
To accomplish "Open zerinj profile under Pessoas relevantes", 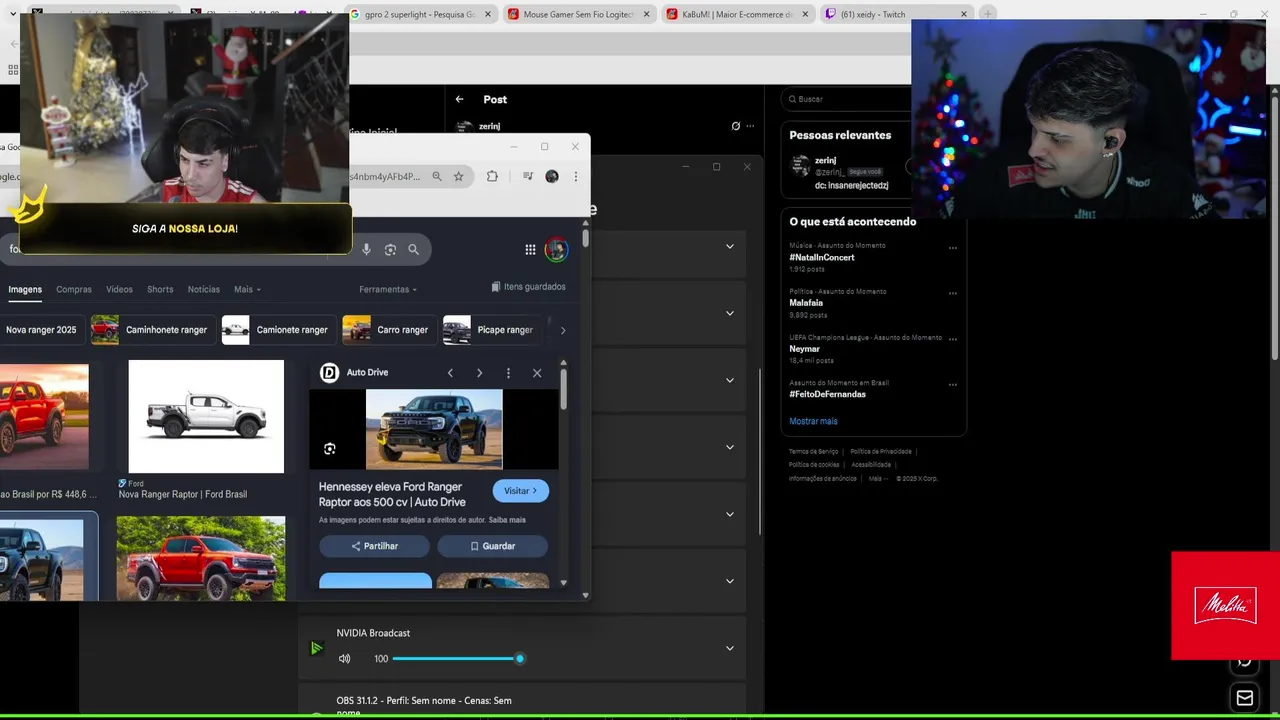I will point(825,160).
